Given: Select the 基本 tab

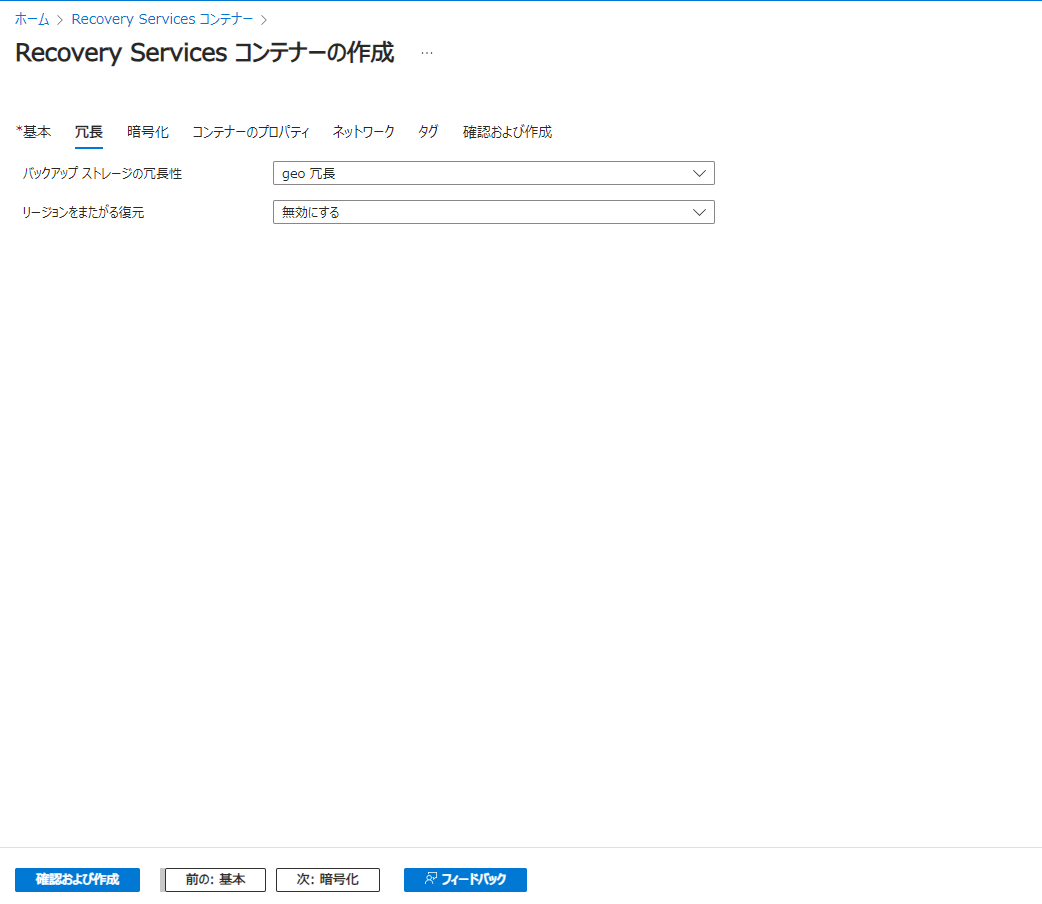Looking at the screenshot, I should pos(34,131).
